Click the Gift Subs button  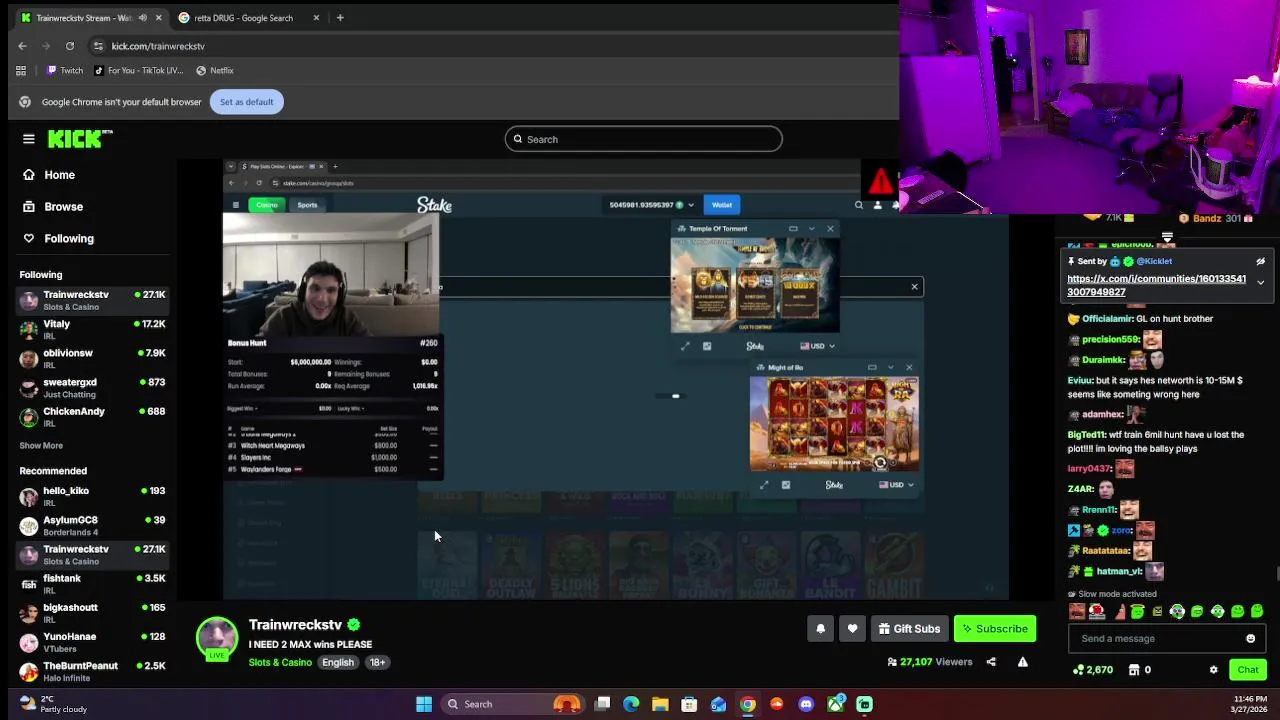[x=909, y=629]
